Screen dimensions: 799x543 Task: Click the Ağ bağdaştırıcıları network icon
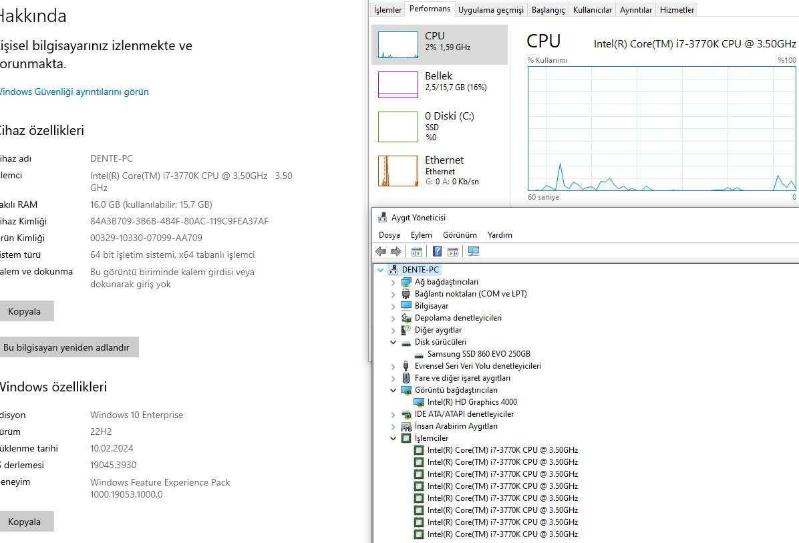(x=406, y=282)
